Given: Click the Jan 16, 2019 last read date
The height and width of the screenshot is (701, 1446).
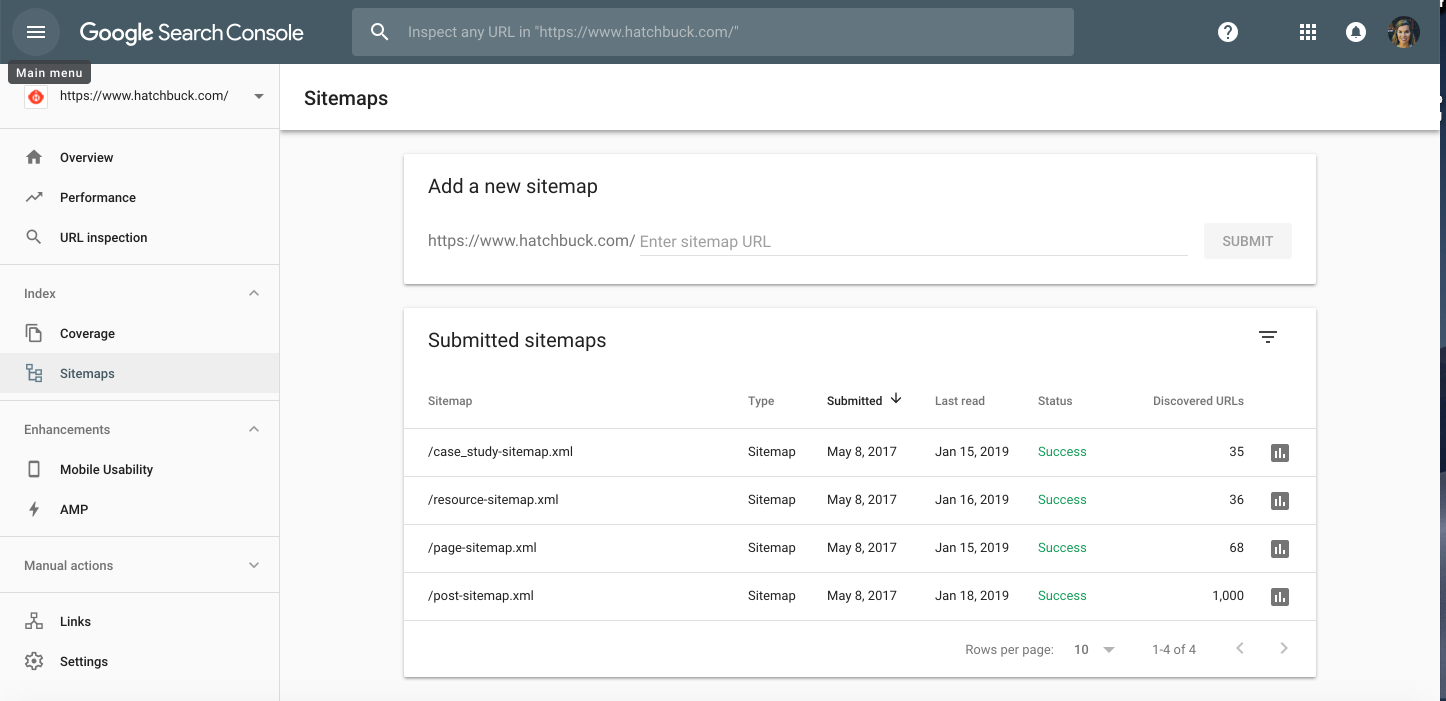Looking at the screenshot, I should [x=972, y=500].
